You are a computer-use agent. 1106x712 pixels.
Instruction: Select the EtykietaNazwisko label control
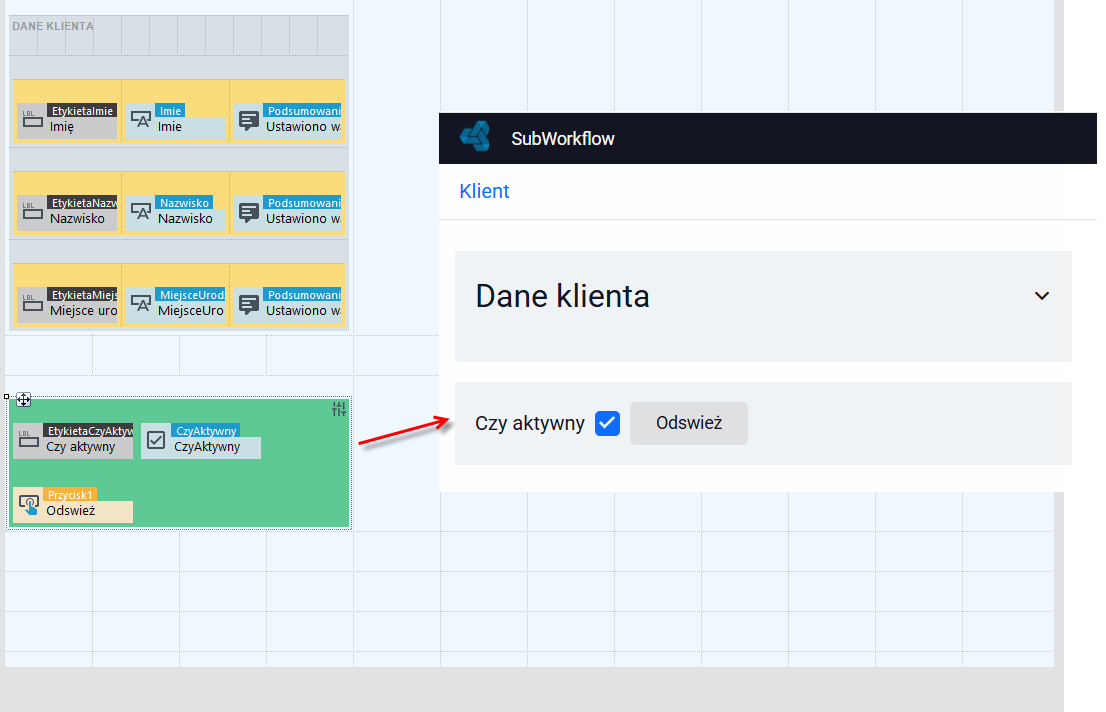[67, 212]
